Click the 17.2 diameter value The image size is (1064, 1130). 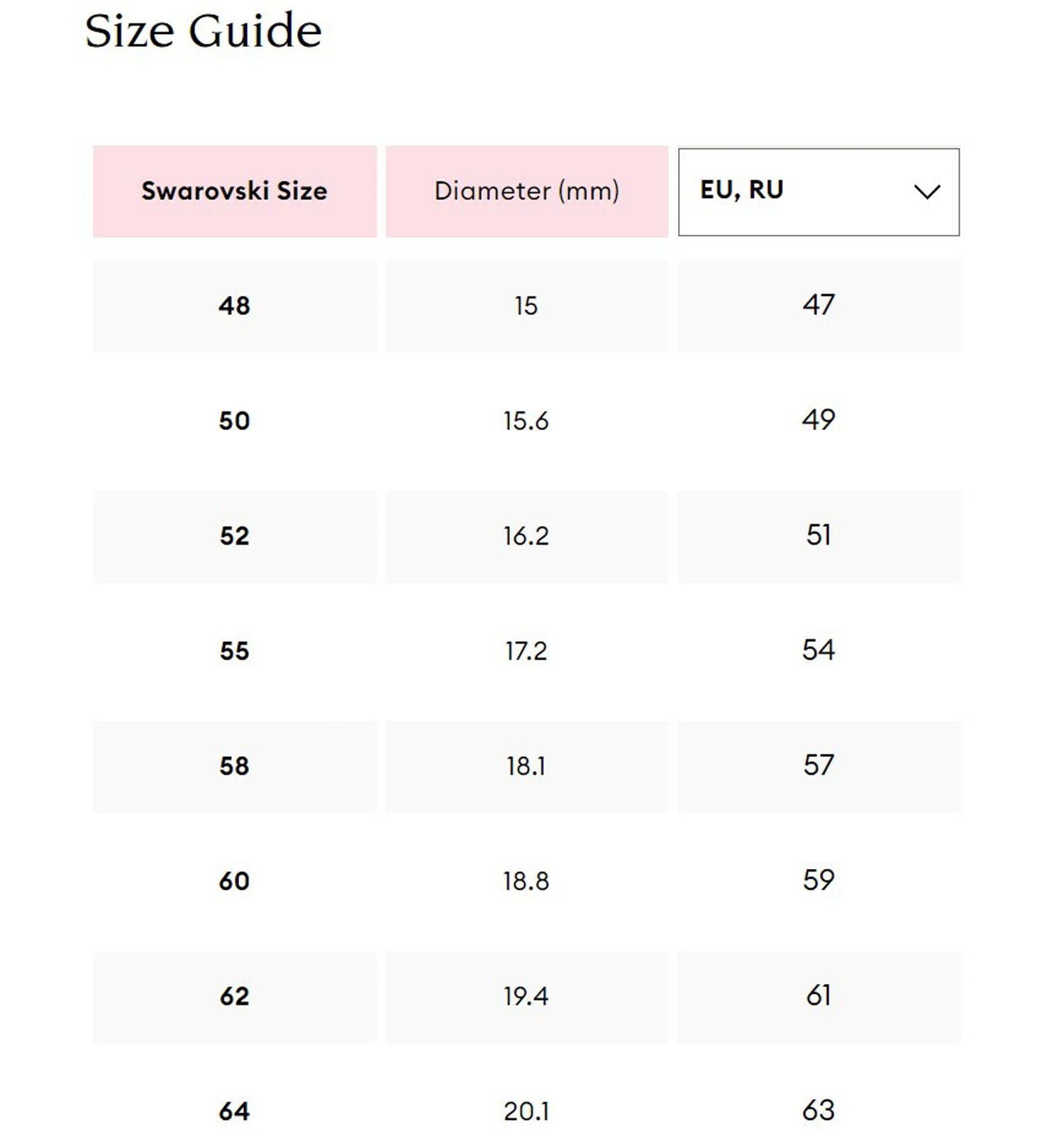coord(526,651)
